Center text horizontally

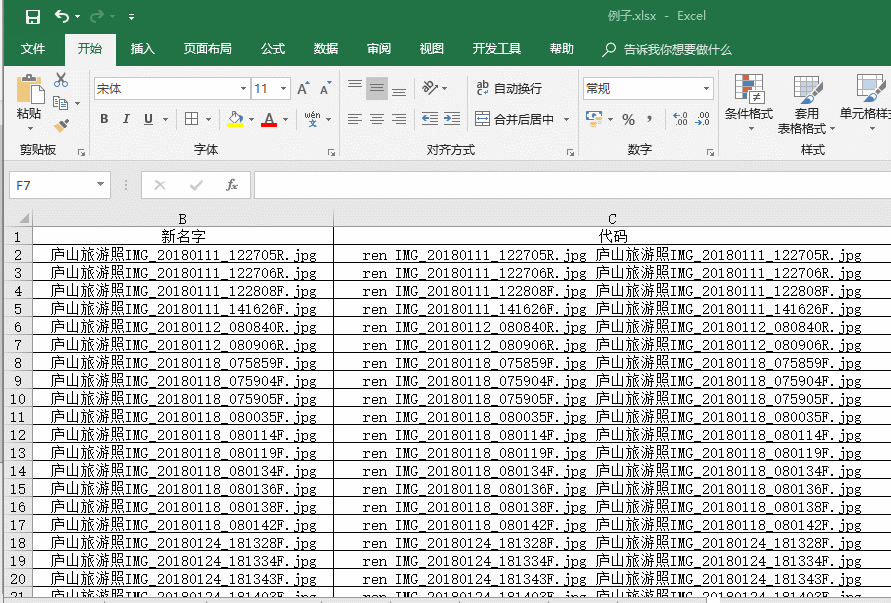[x=377, y=119]
